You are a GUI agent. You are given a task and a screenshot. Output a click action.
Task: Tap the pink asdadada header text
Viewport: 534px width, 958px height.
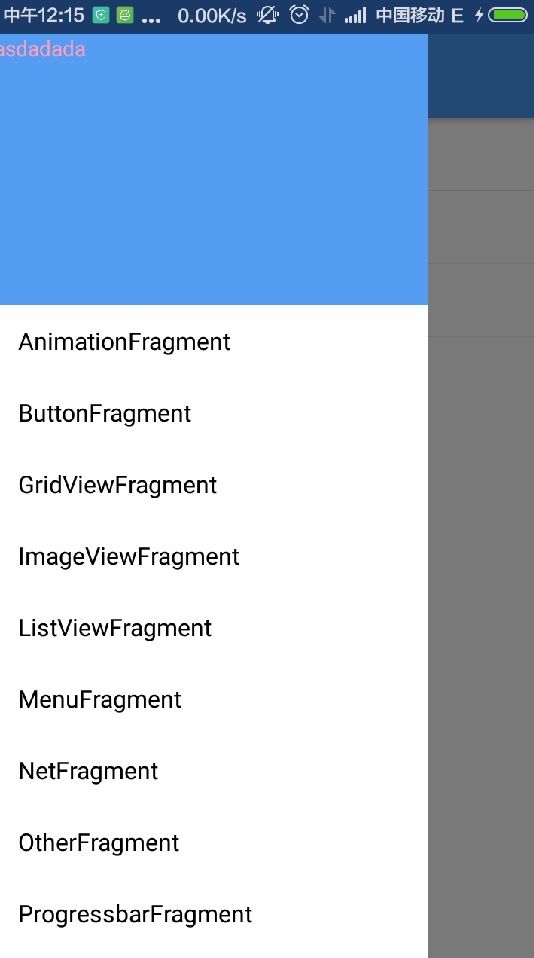(42, 49)
